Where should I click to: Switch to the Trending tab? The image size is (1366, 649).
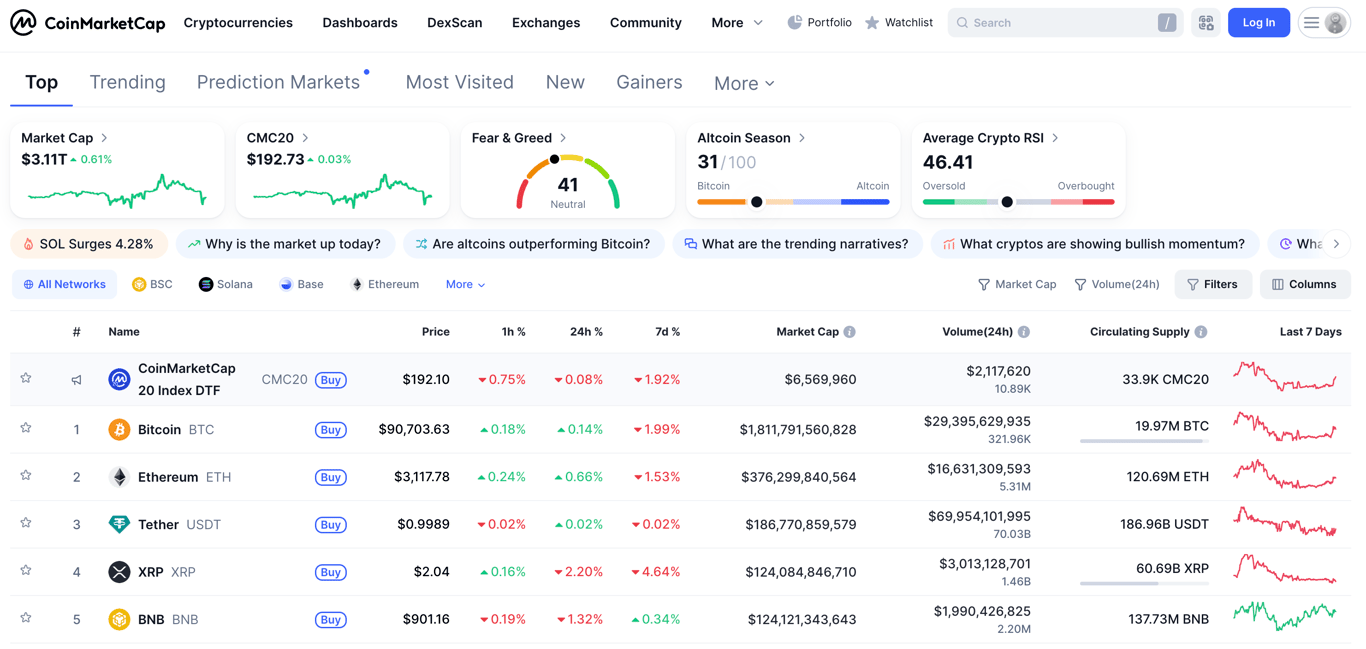(x=128, y=82)
